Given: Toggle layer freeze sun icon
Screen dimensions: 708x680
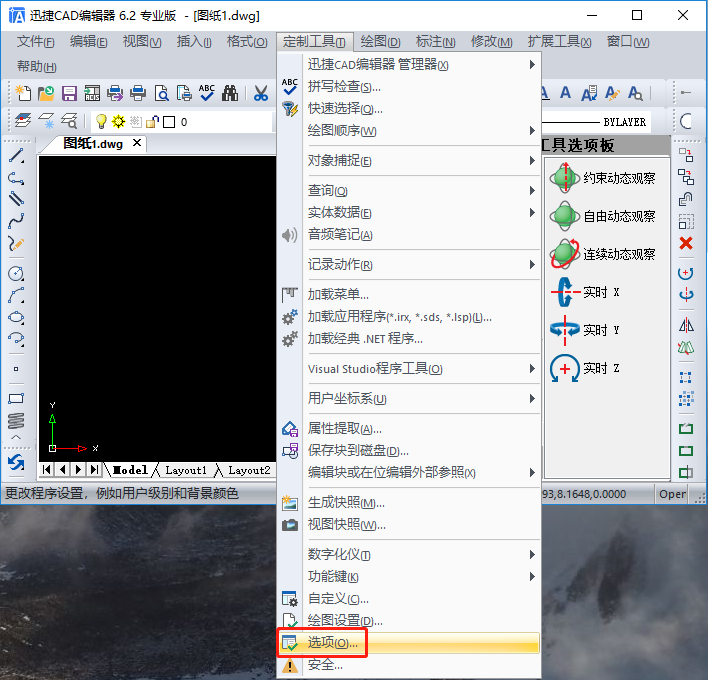Looking at the screenshot, I should tap(118, 121).
